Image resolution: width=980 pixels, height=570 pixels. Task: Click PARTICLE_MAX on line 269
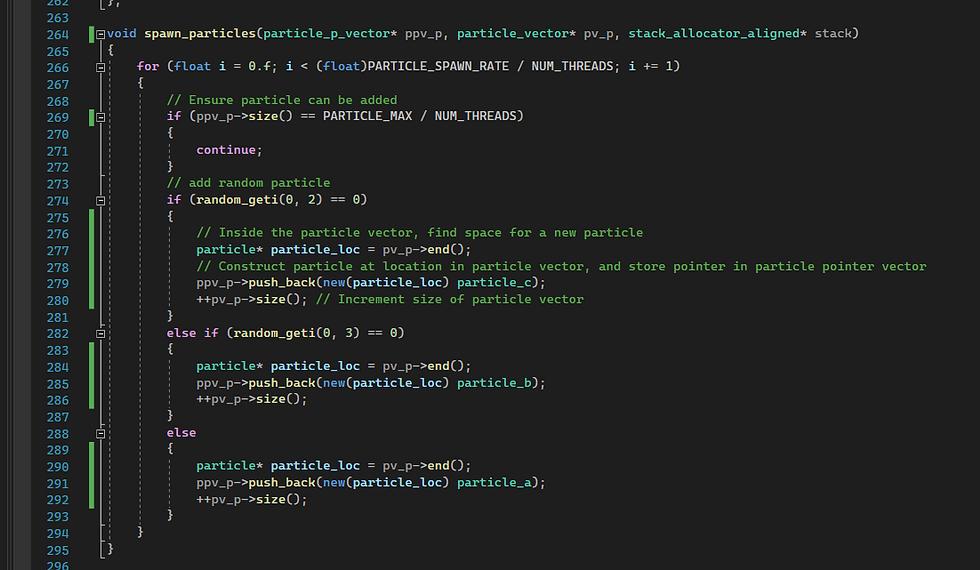click(x=368, y=116)
